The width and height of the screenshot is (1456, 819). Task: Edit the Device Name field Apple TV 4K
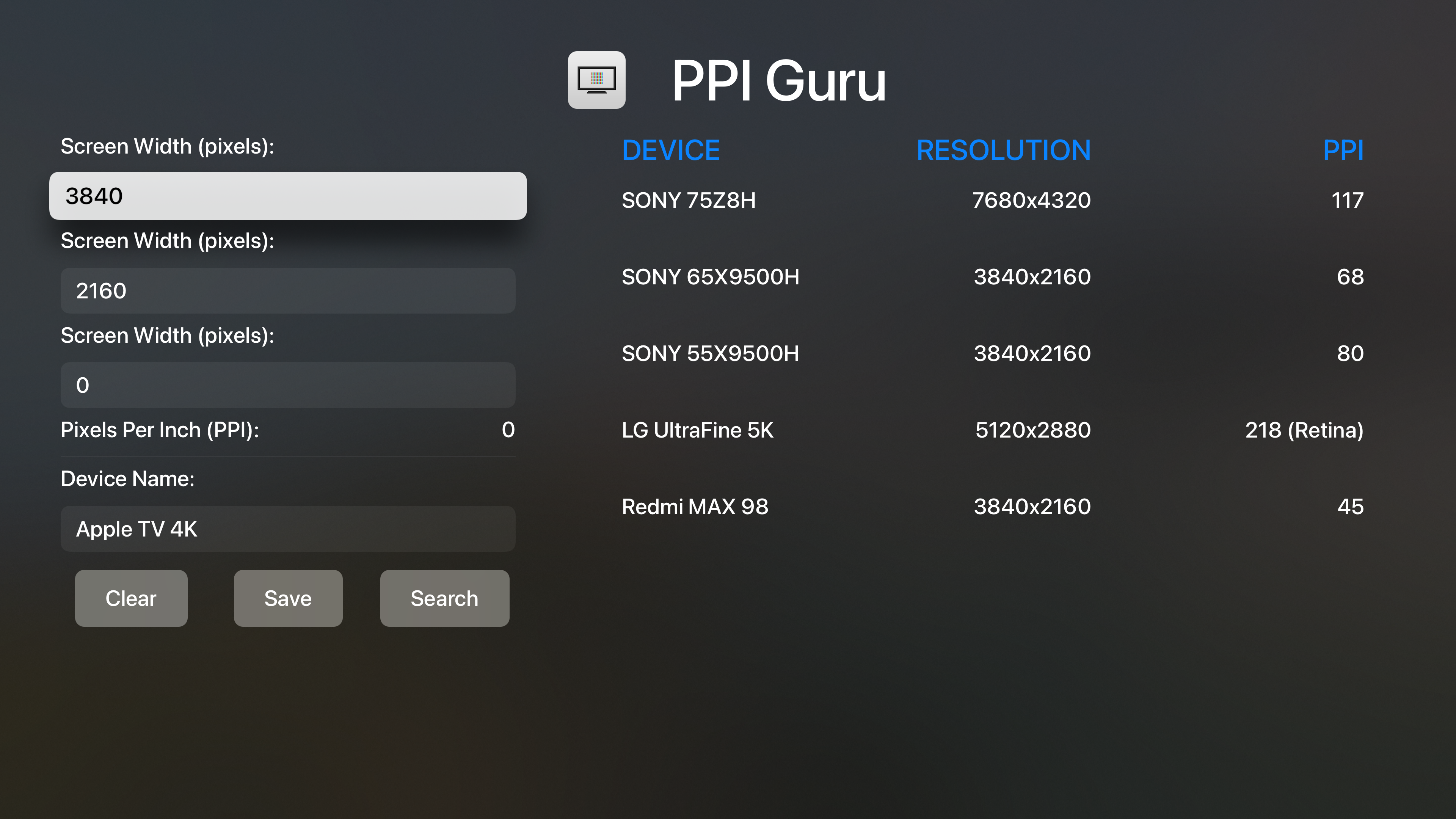click(288, 529)
